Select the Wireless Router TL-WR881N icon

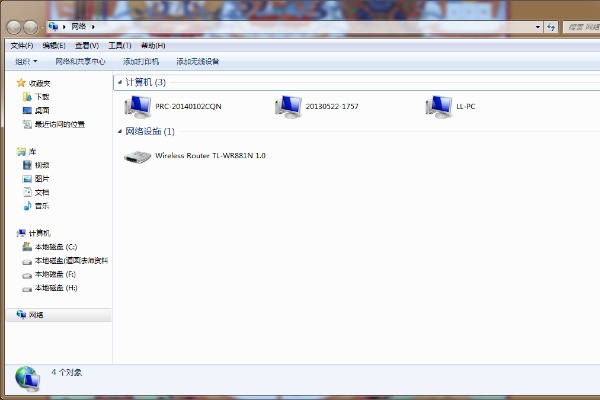click(137, 156)
